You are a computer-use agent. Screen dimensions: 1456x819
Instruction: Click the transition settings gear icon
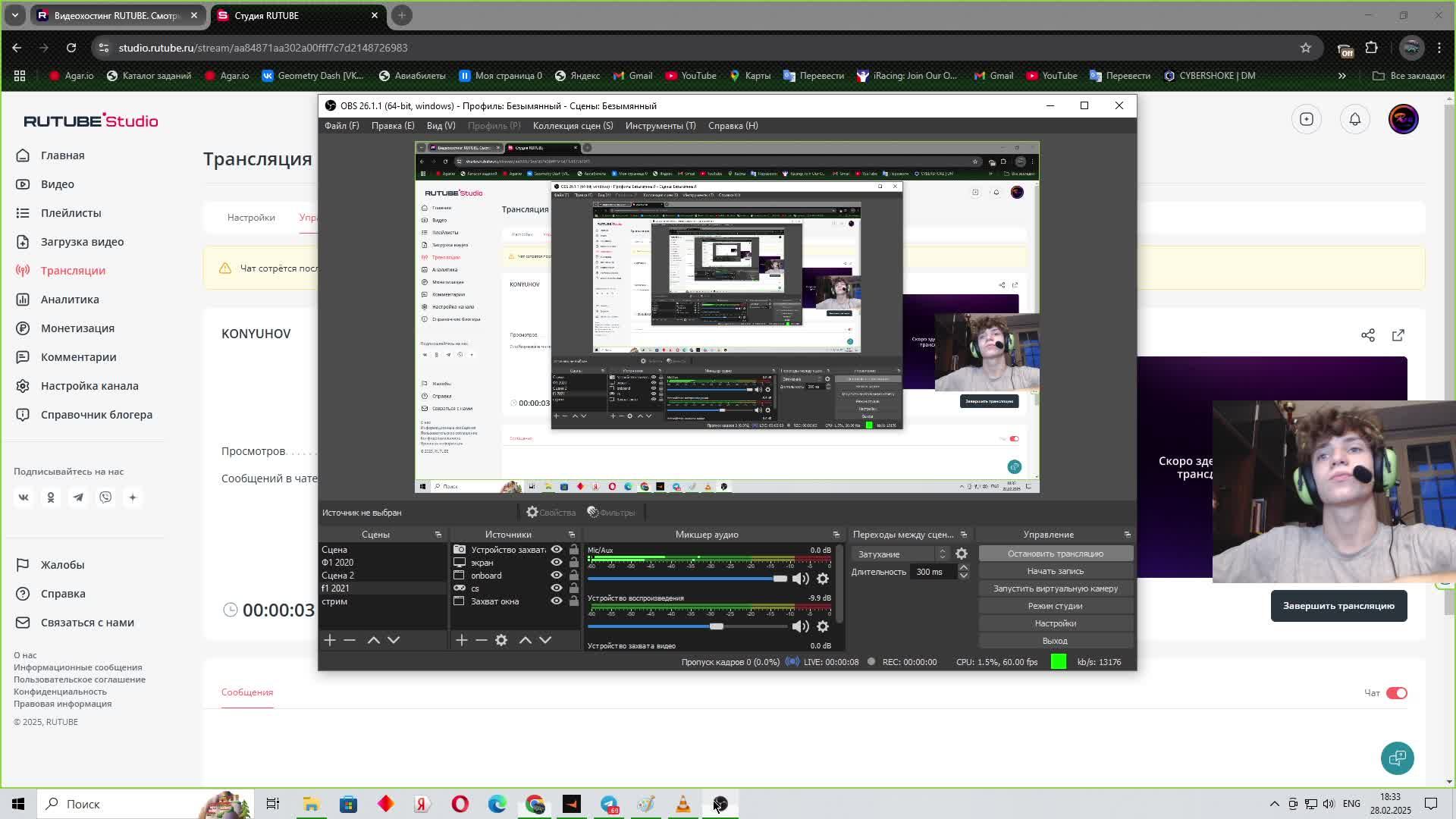[962, 554]
